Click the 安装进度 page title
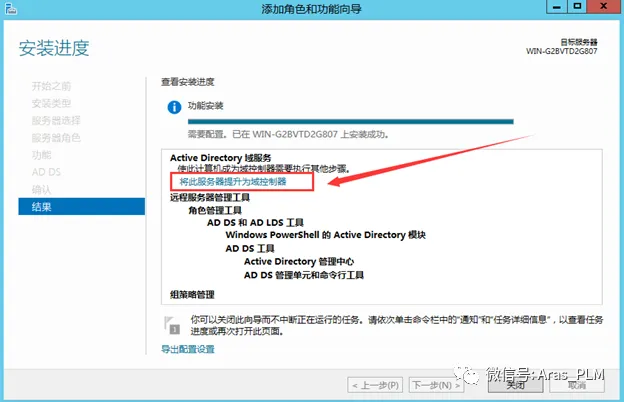The image size is (624, 402). point(54,48)
